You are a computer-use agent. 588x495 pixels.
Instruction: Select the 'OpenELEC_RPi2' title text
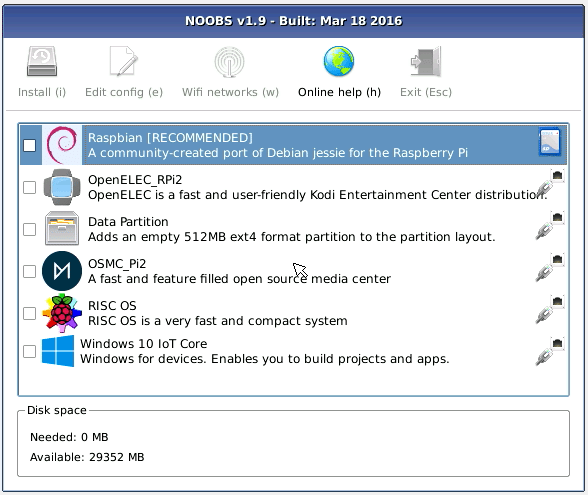(135, 180)
